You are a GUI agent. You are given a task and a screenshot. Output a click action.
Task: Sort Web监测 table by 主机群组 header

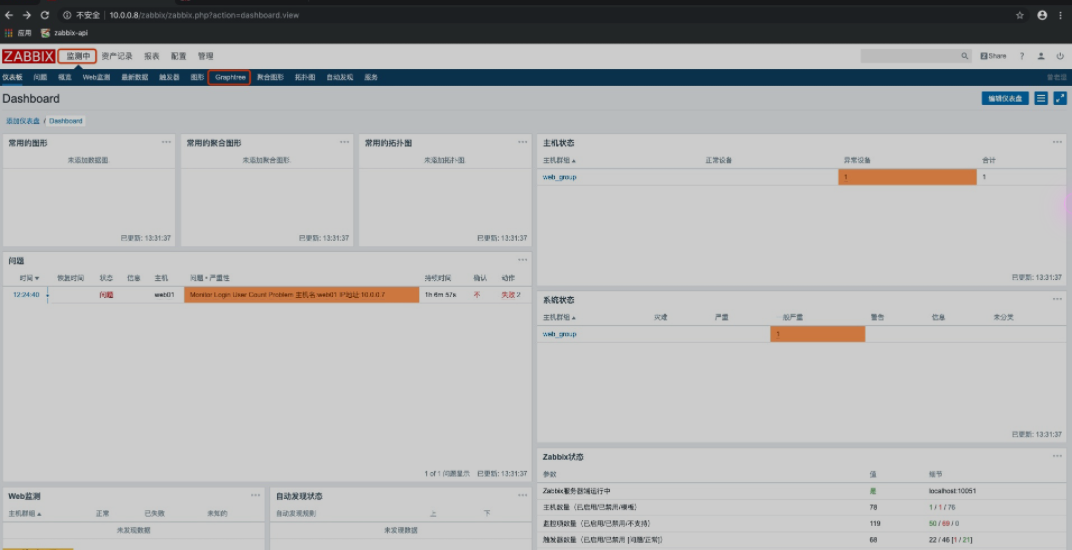[x=25, y=514]
